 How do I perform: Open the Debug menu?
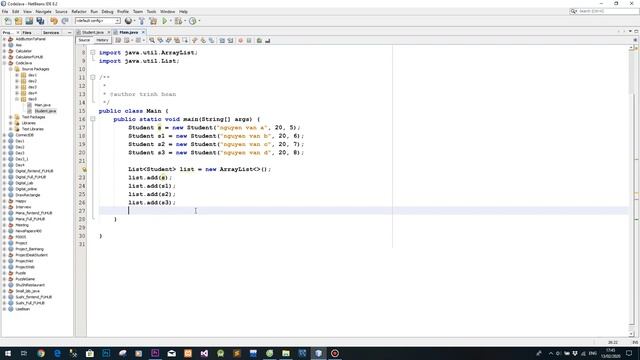(x=107, y=11)
